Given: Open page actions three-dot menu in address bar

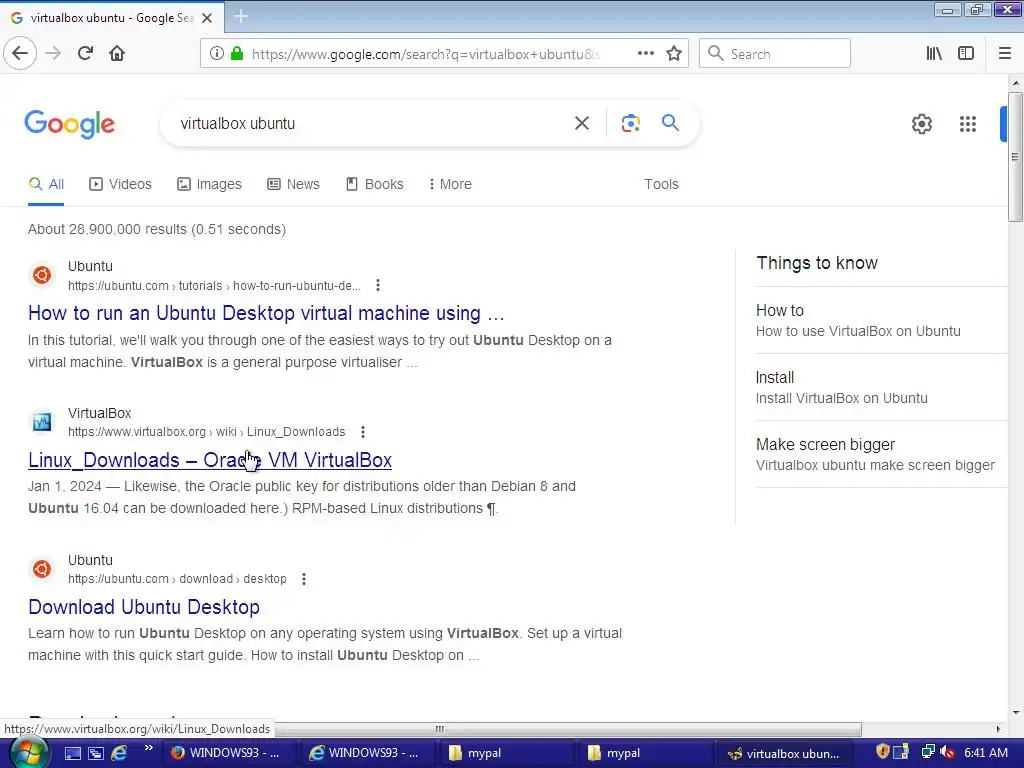Looking at the screenshot, I should tap(646, 54).
